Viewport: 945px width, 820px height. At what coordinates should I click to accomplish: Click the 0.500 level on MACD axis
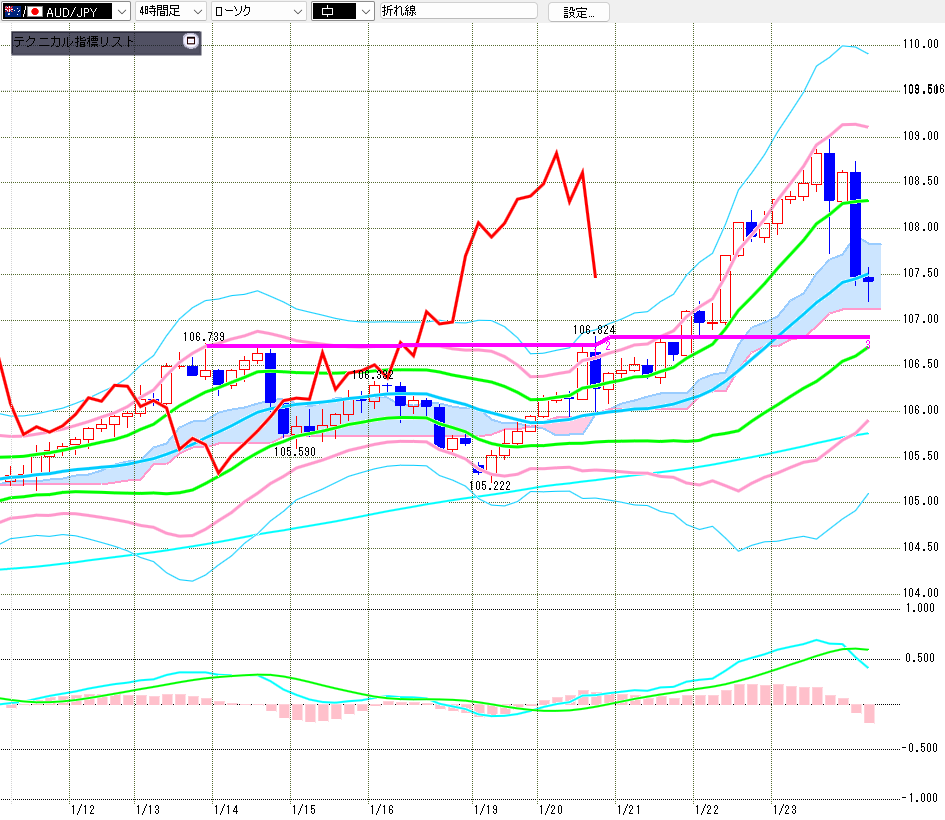click(x=920, y=658)
